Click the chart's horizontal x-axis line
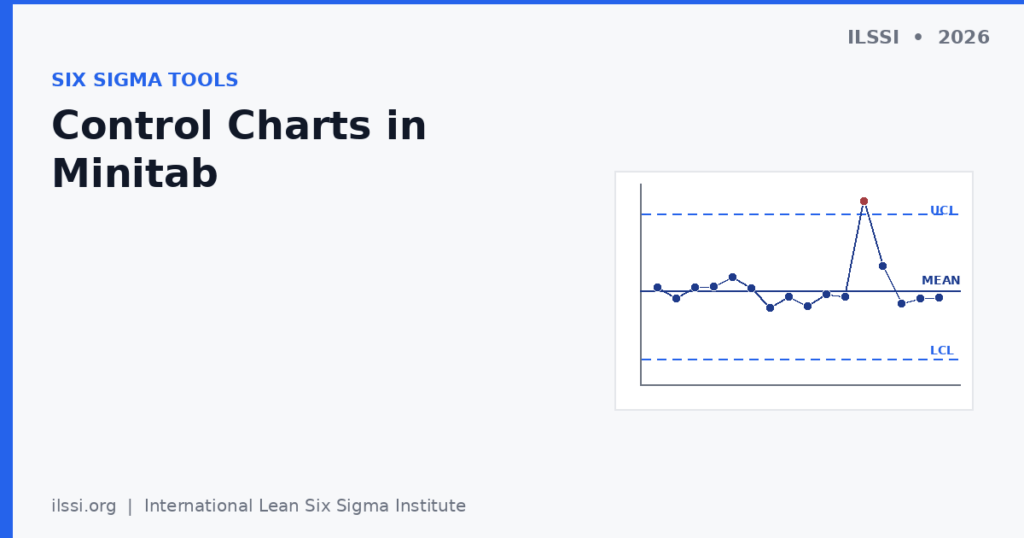 [x=800, y=385]
